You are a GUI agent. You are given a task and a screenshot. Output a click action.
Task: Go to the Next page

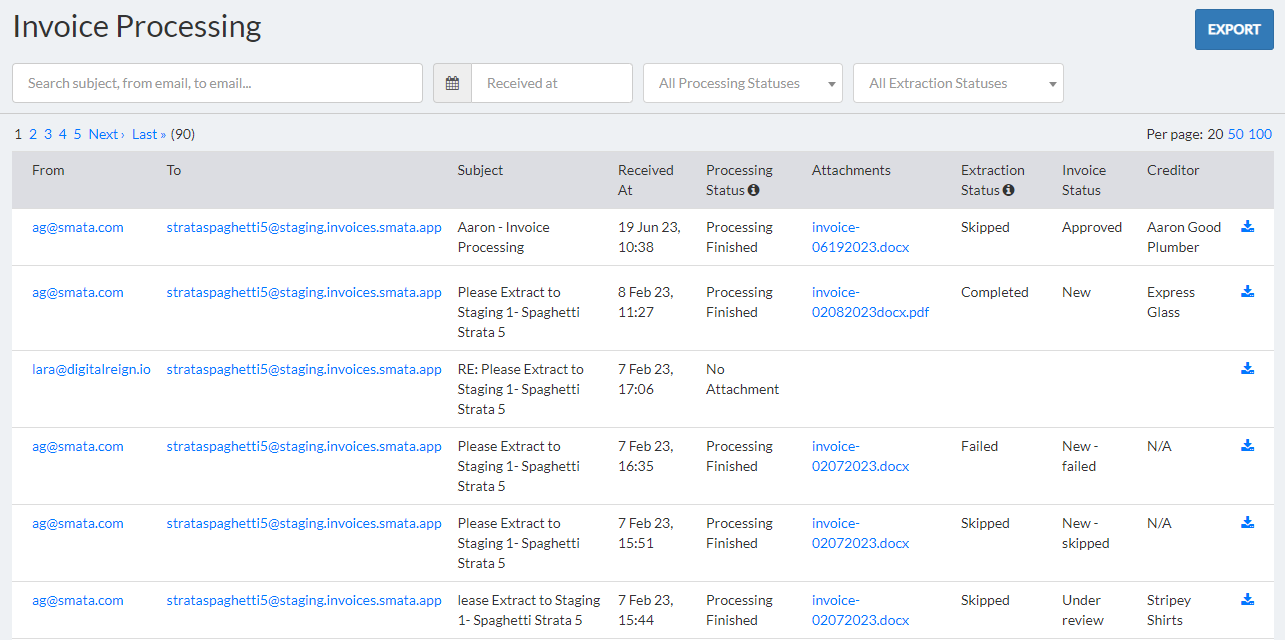[x=106, y=134]
